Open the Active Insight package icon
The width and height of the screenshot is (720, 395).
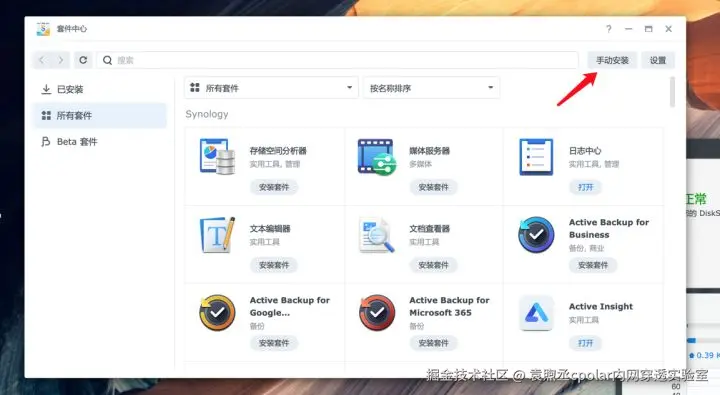pyautogui.click(x=536, y=313)
